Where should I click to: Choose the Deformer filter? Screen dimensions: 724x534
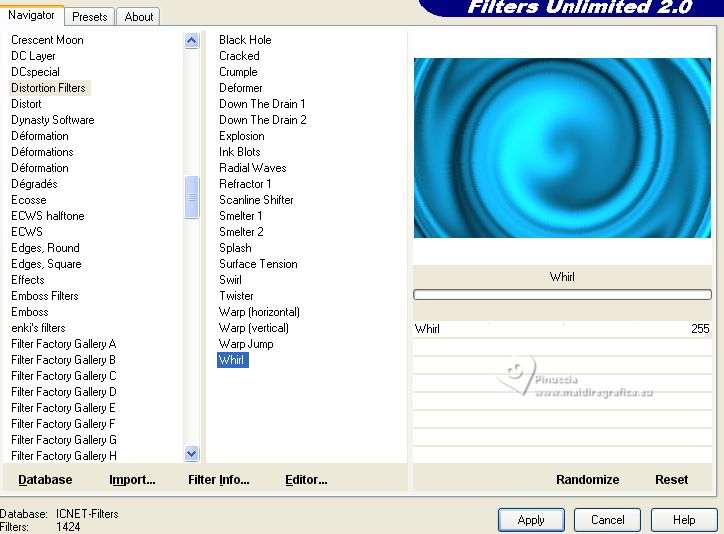tap(241, 88)
